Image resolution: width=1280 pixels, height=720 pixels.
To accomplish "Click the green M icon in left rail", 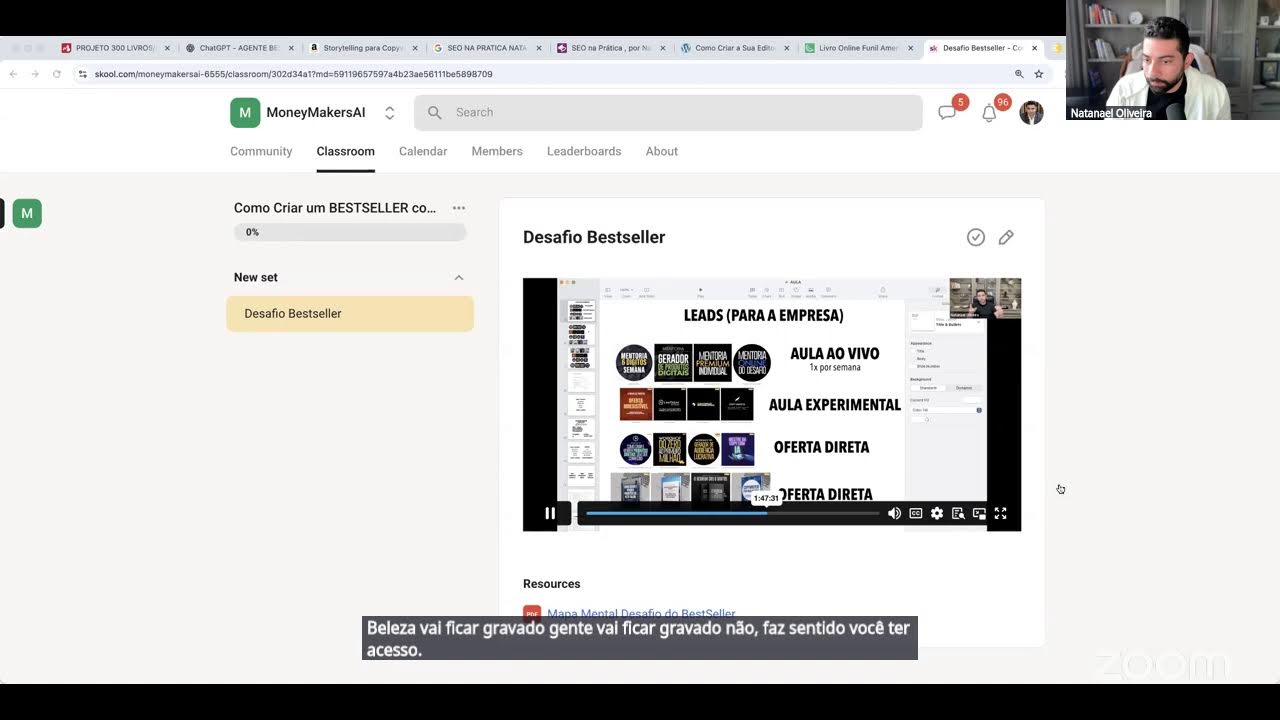I will (27, 213).
